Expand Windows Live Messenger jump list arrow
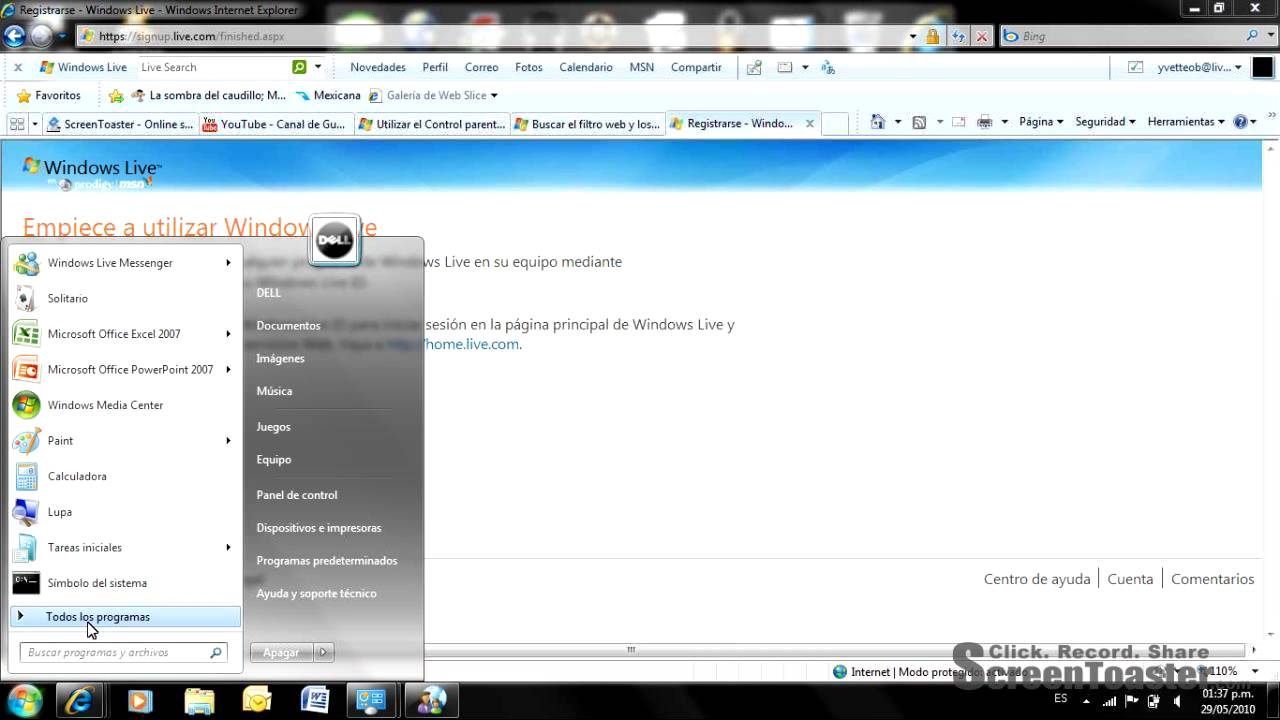The height and width of the screenshot is (720, 1280). 228,263
